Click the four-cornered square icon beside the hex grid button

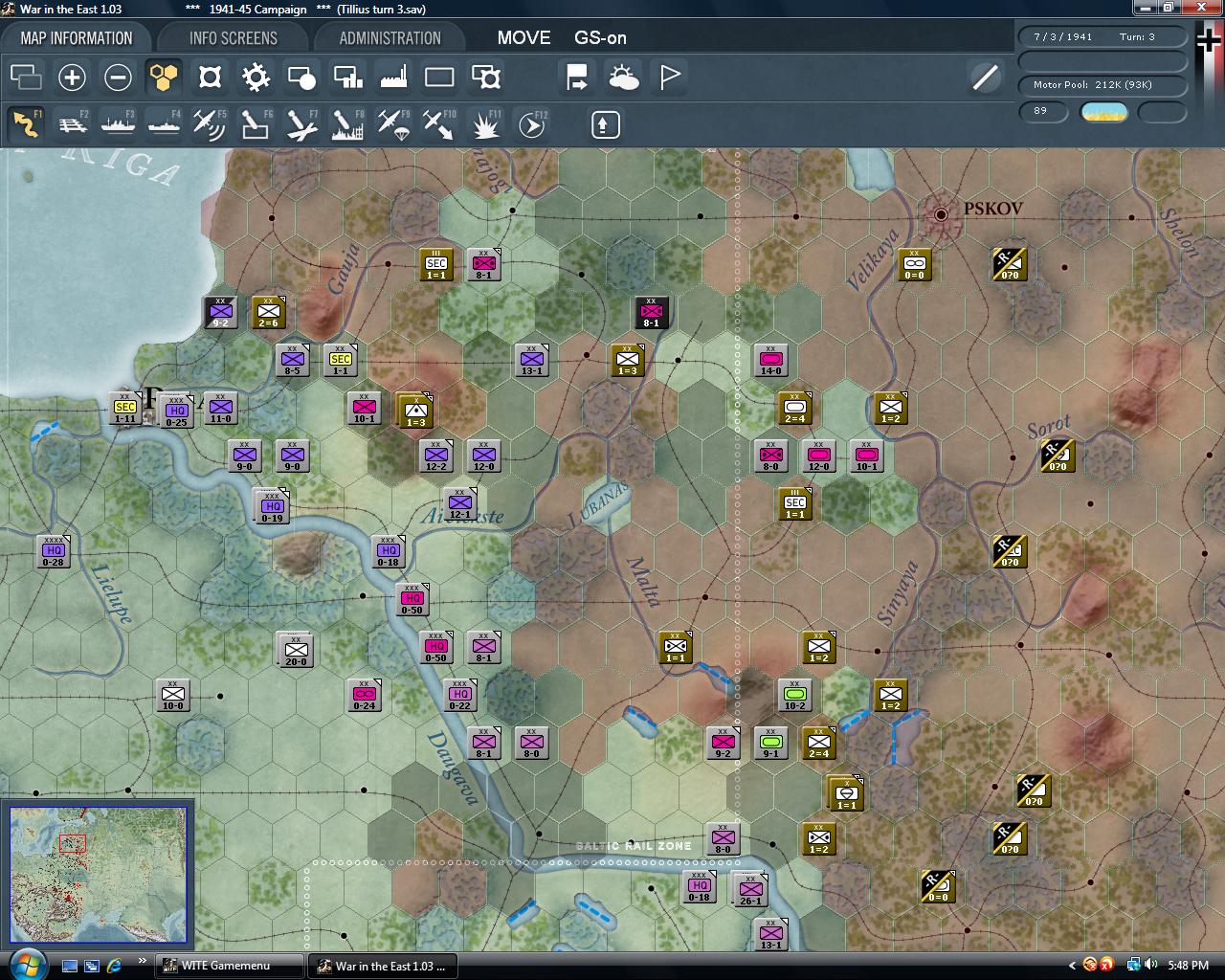(210, 77)
